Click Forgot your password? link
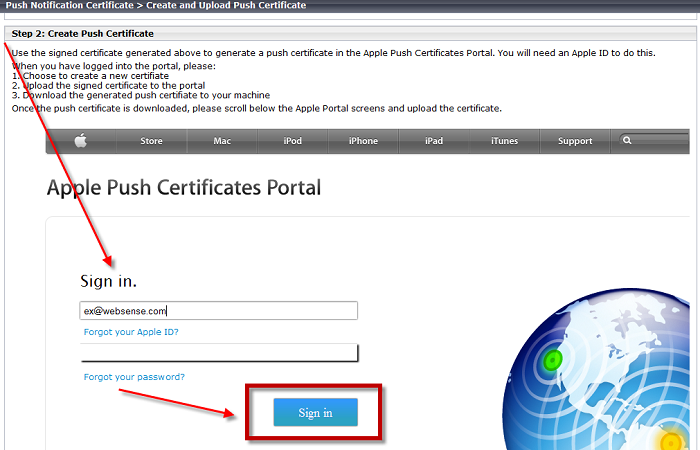This screenshot has width=700, height=450. 134,377
